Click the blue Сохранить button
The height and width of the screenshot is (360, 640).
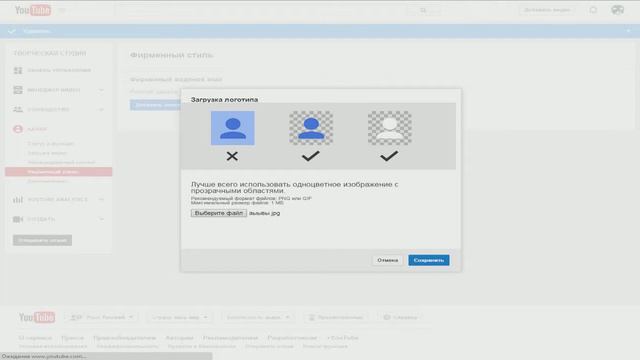tap(429, 260)
